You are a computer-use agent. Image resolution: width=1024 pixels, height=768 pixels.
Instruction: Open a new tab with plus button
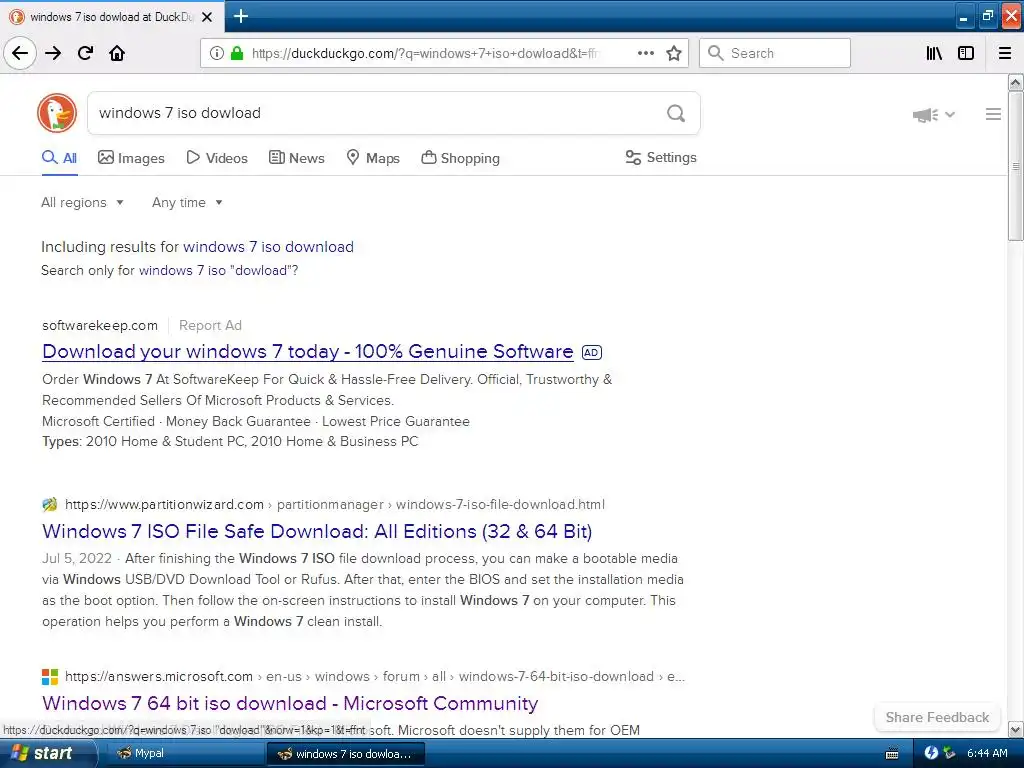point(241,16)
